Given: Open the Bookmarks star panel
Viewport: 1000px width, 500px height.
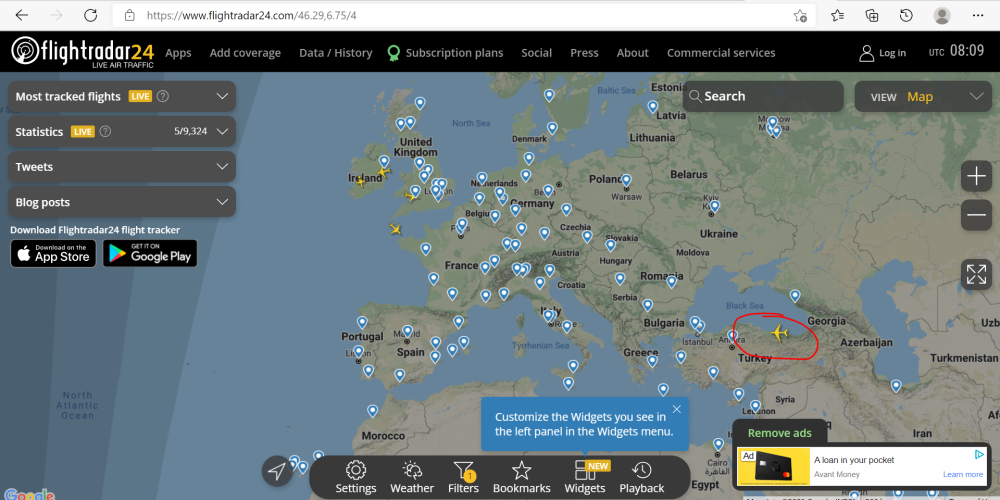Looking at the screenshot, I should pyautogui.click(x=521, y=476).
